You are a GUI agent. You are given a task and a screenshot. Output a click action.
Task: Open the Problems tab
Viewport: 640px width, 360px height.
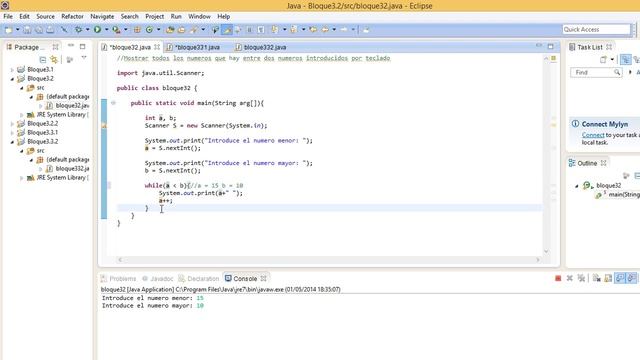[118, 279]
